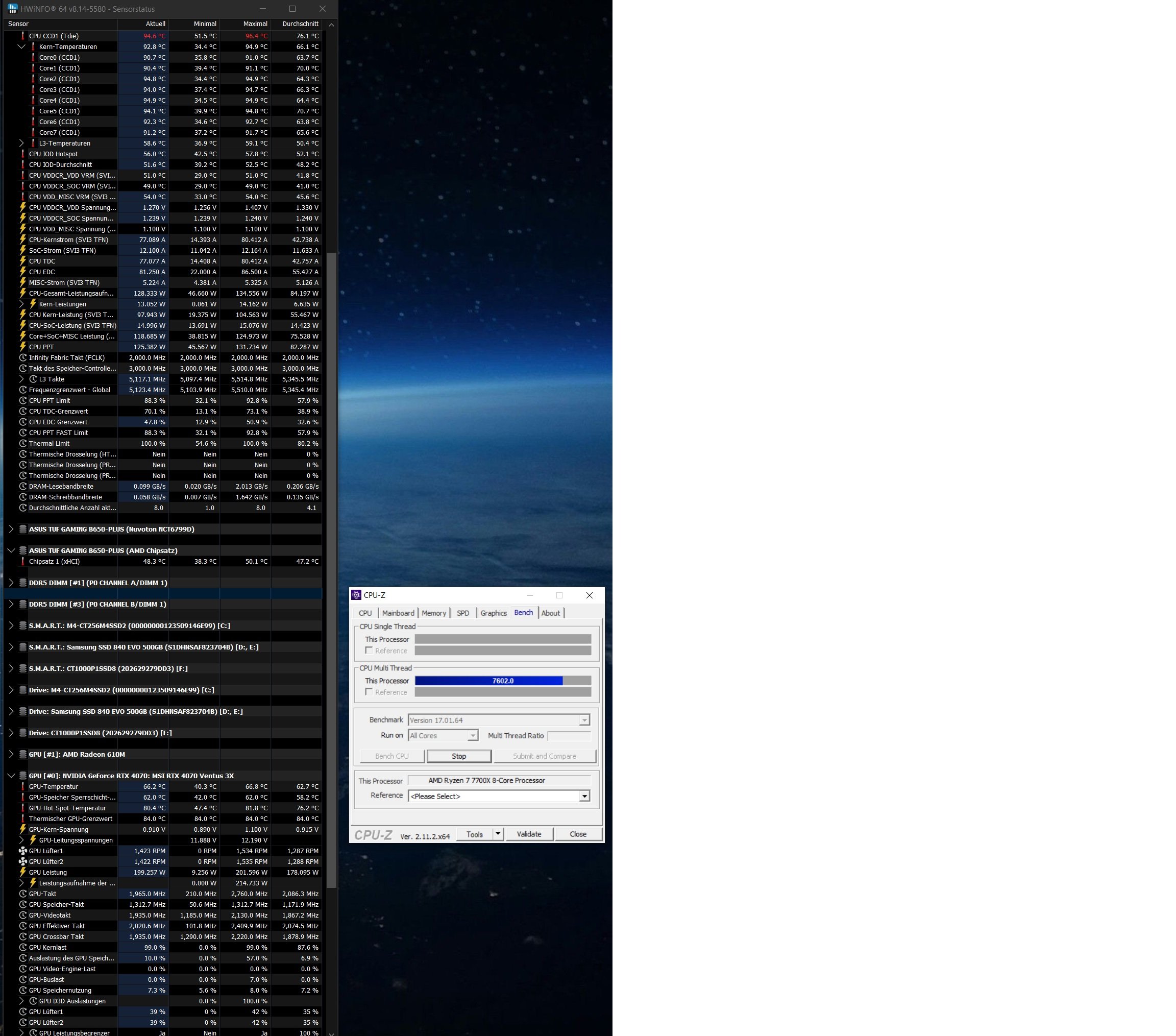Screen dimensions: 1176x1036
Task: Collapse the Kern-Temperaturen tree node
Action: point(21,46)
